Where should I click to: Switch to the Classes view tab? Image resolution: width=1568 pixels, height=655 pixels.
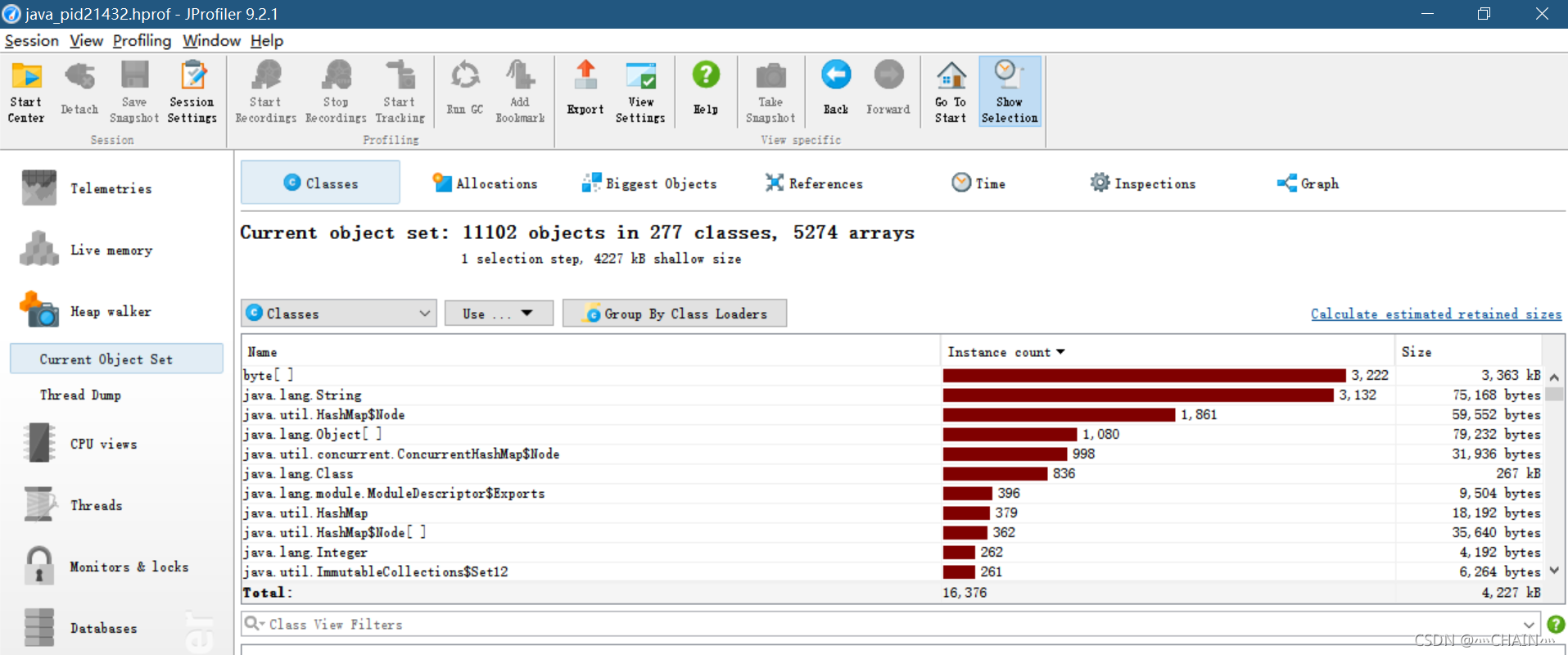point(320,183)
